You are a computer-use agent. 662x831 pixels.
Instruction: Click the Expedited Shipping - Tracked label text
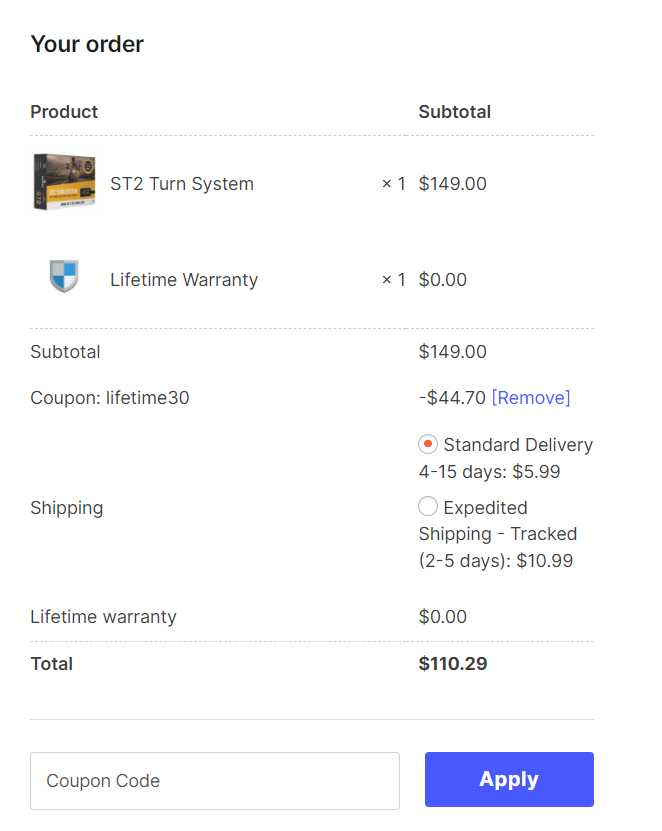click(497, 534)
